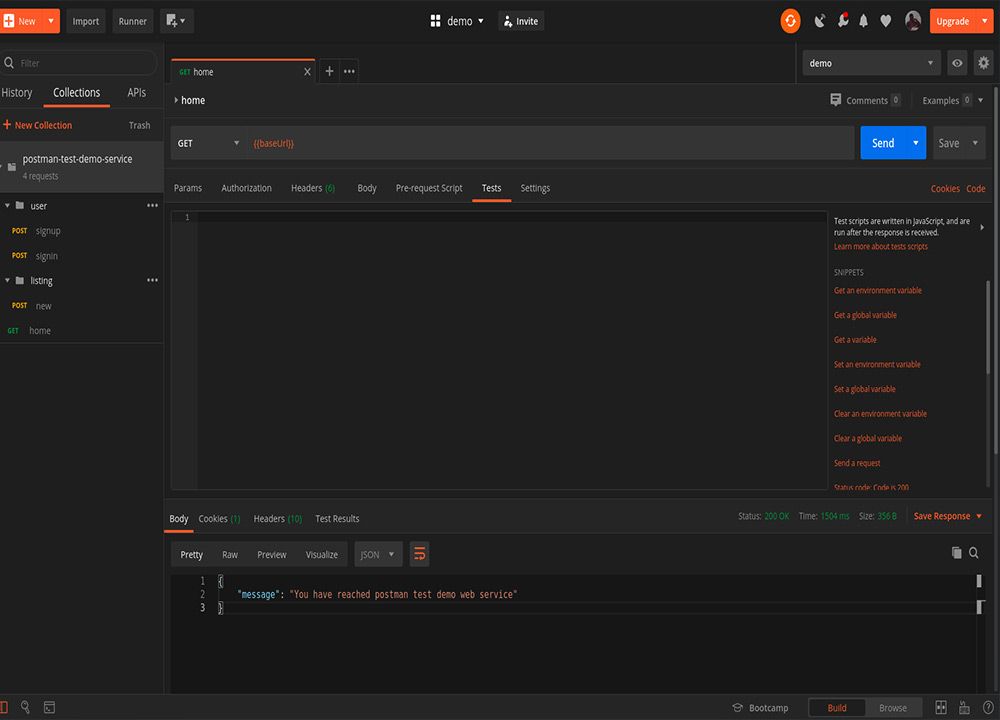Switch to the History tab
The width and height of the screenshot is (1000, 720).
[17, 92]
